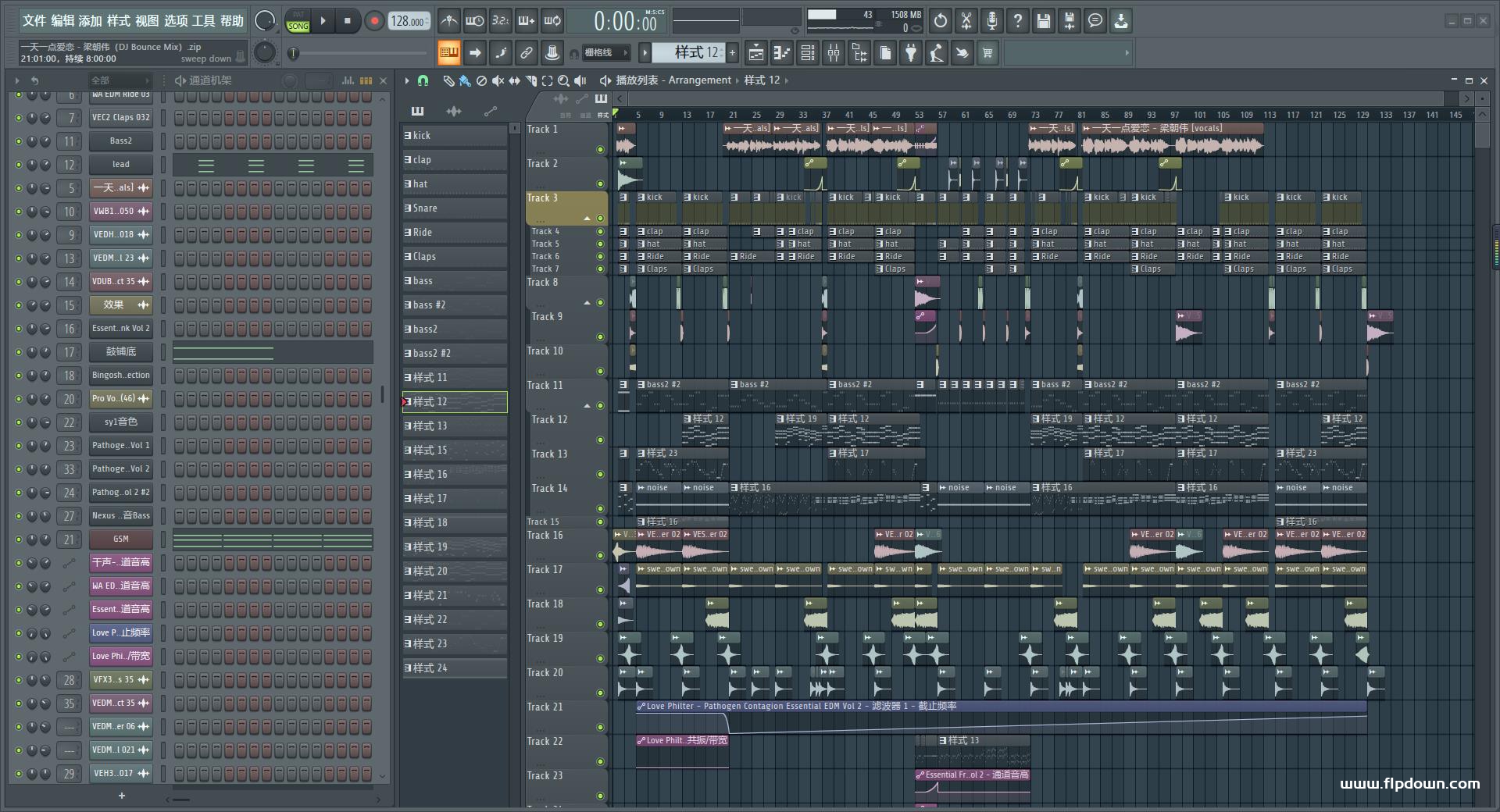
Task: Toggle the playlist snap magnet icon
Action: (x=423, y=80)
